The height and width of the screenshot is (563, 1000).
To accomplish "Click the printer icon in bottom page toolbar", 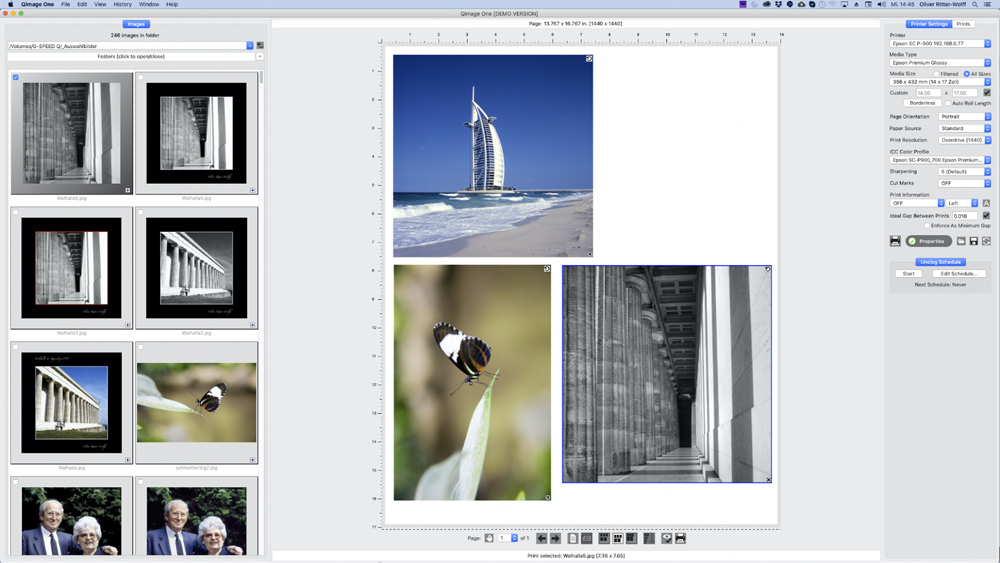I will point(680,538).
